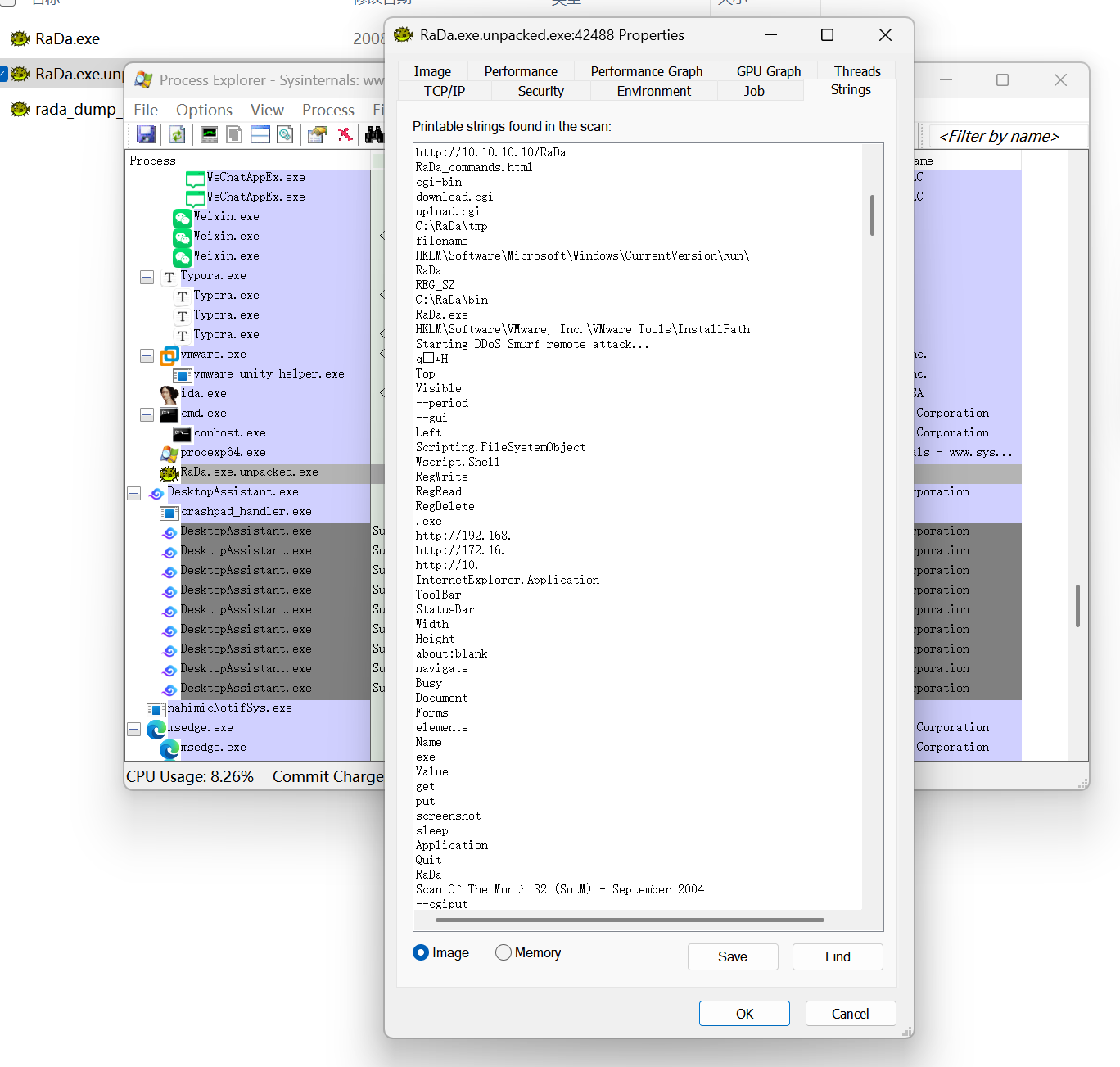
Task: Select procexp64.exe process icon
Action: tap(169, 454)
